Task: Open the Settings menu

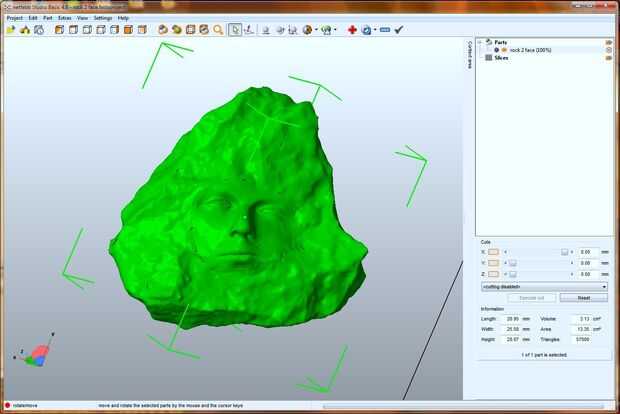Action: pos(103,18)
